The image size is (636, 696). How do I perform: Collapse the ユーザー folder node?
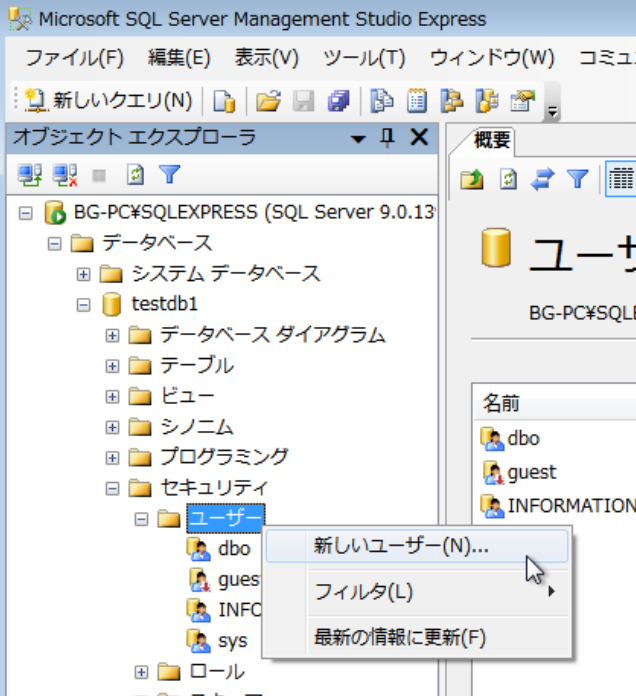point(141,519)
